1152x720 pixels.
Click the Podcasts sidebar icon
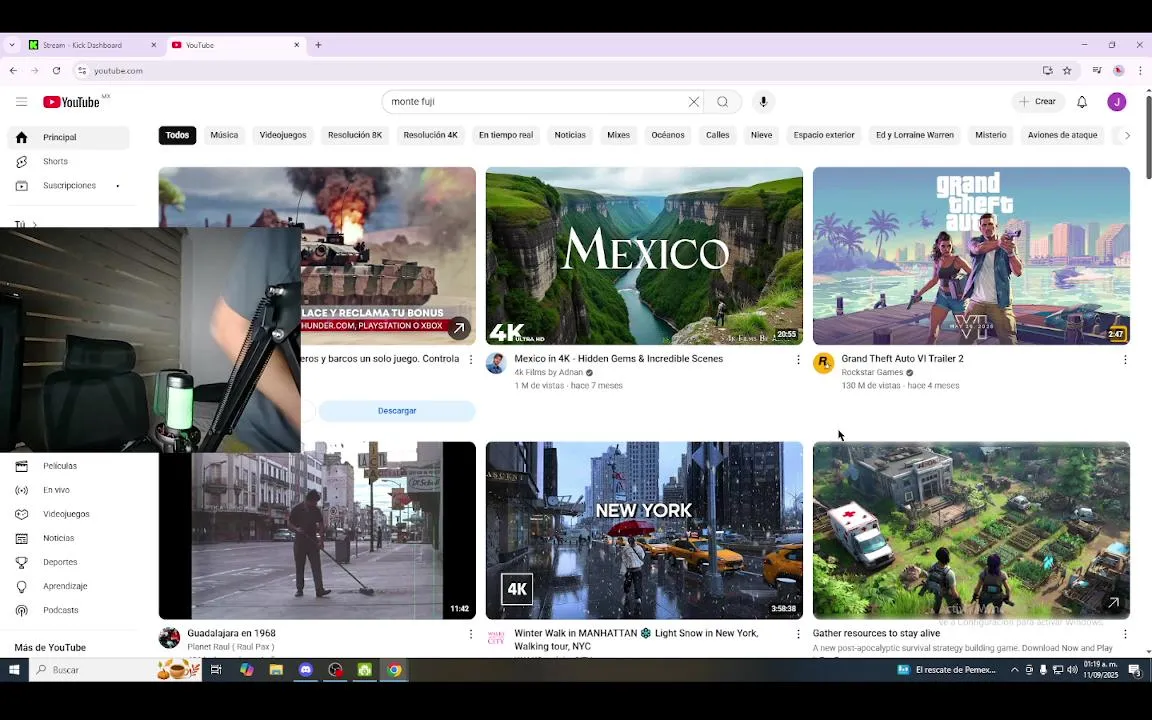(x=21, y=611)
